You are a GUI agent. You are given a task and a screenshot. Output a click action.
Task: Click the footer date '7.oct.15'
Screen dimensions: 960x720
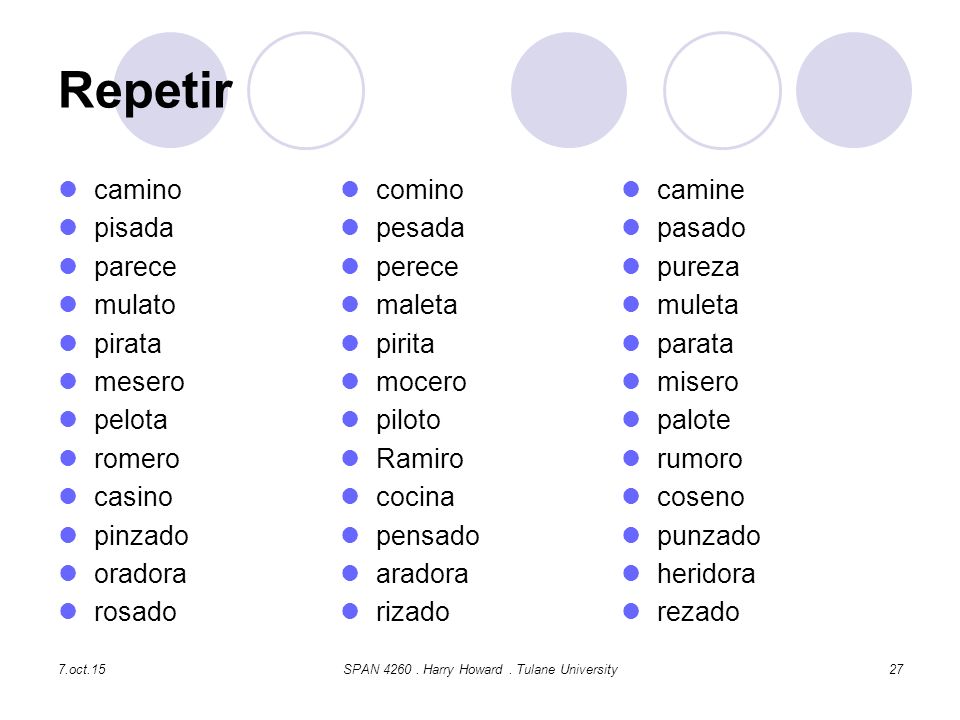pos(82,669)
